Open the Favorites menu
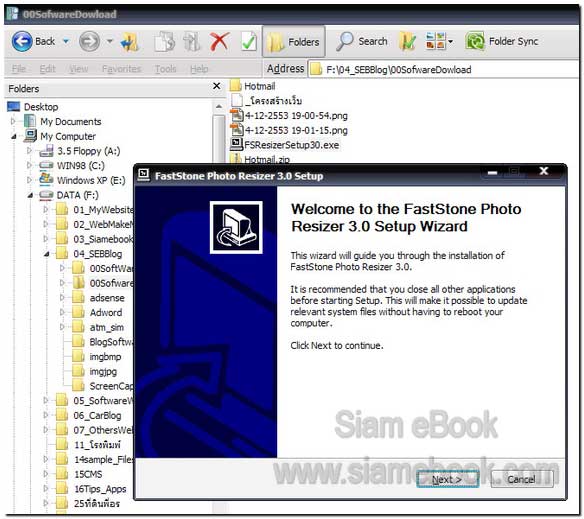 click(121, 69)
